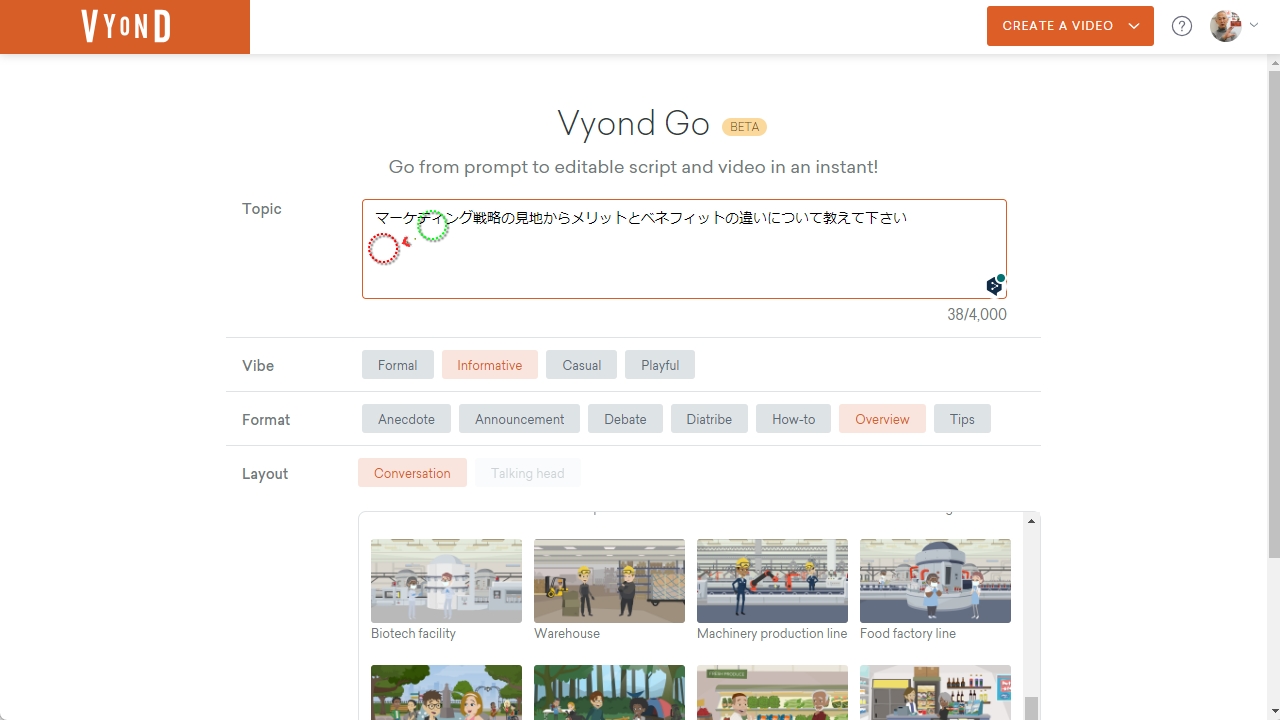Choose the Debate format

tap(625, 419)
